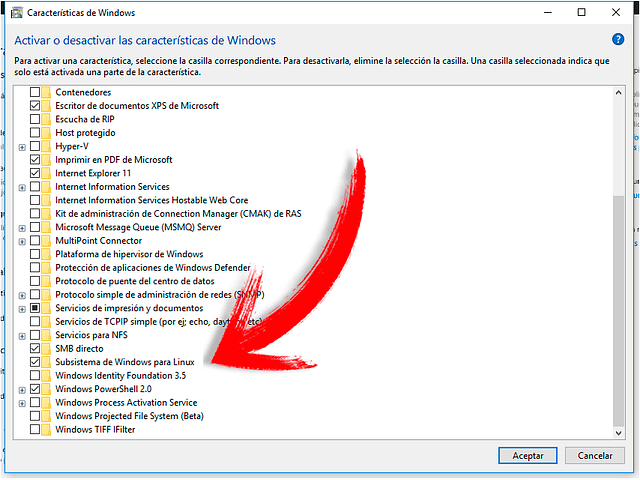Disable the Subsistema de Windows para Linux checkbox

(x=35, y=362)
